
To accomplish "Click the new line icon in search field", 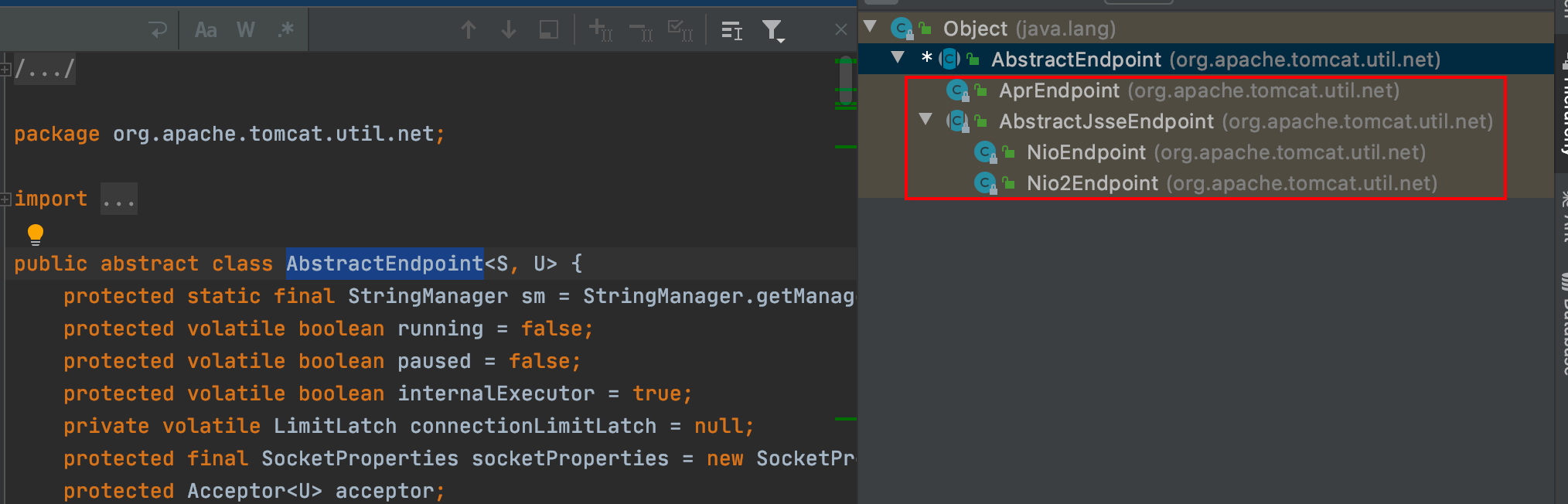I will click(x=158, y=30).
